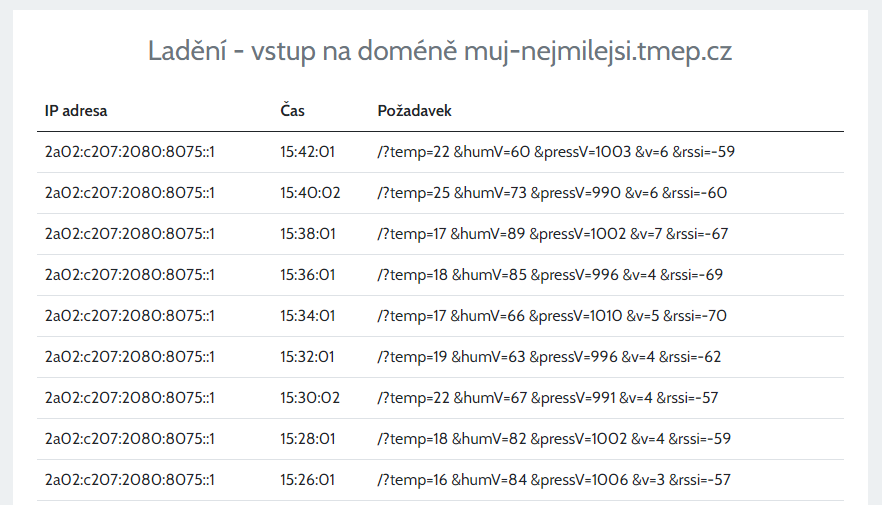The height and width of the screenshot is (505, 882).
Task: Click the timestamp 15:28:01
Action: pos(308,439)
